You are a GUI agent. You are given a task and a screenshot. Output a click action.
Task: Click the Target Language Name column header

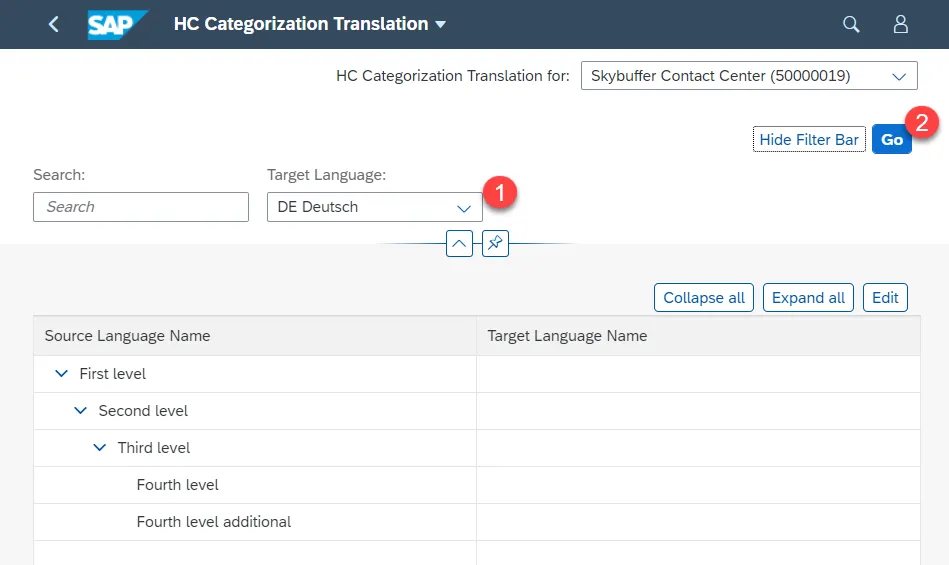(x=698, y=336)
